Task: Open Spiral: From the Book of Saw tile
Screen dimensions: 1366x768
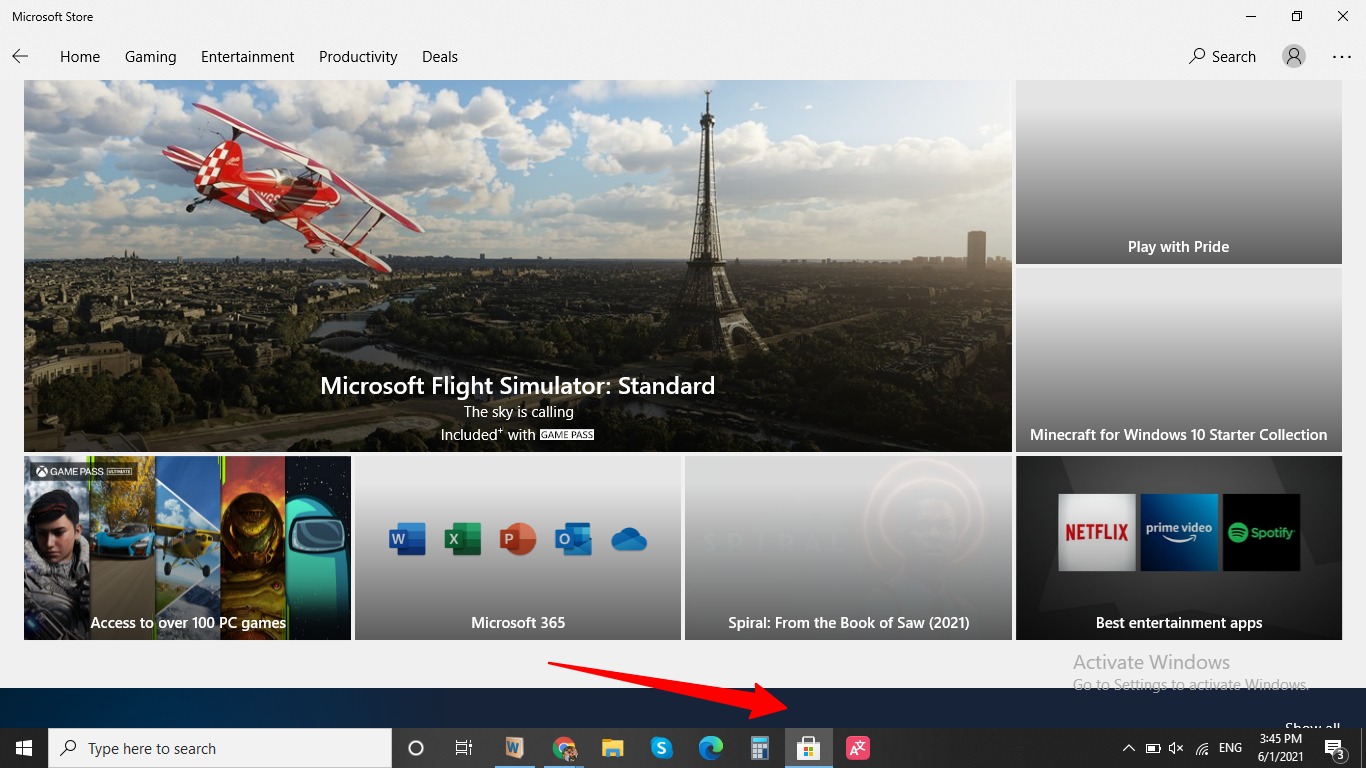Action: pos(849,548)
